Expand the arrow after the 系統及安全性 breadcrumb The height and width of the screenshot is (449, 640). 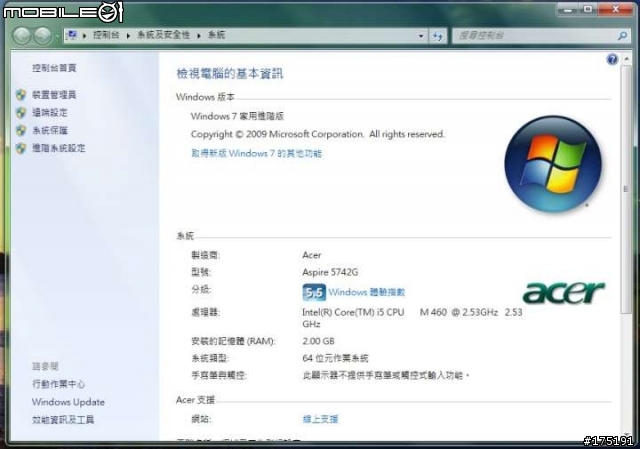pyautogui.click(x=199, y=36)
